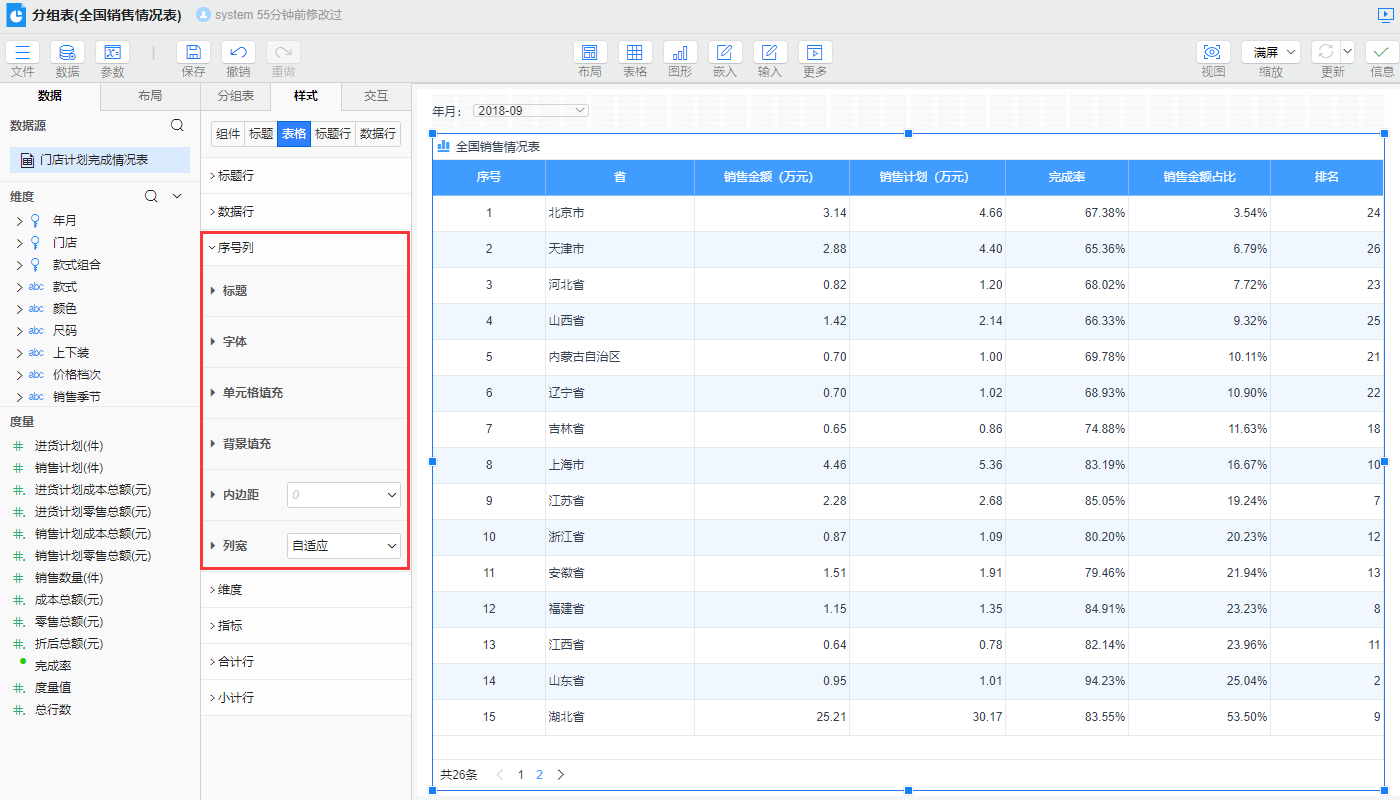Viewport: 1400px width, 800px height.
Task: Click the Save (保存) toolbar icon
Action: pyautogui.click(x=193, y=53)
